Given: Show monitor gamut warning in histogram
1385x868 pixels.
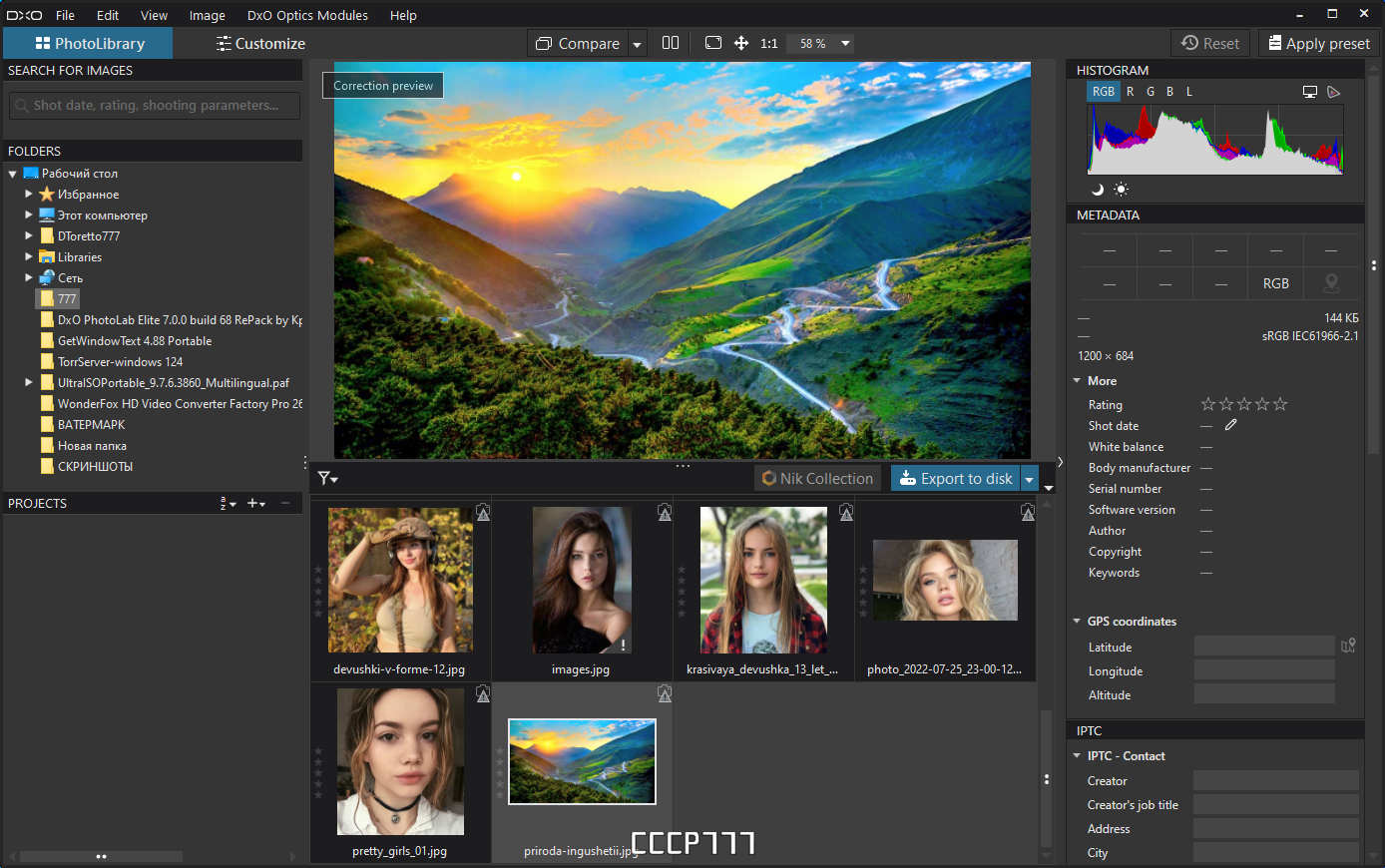Looking at the screenshot, I should [x=1310, y=92].
